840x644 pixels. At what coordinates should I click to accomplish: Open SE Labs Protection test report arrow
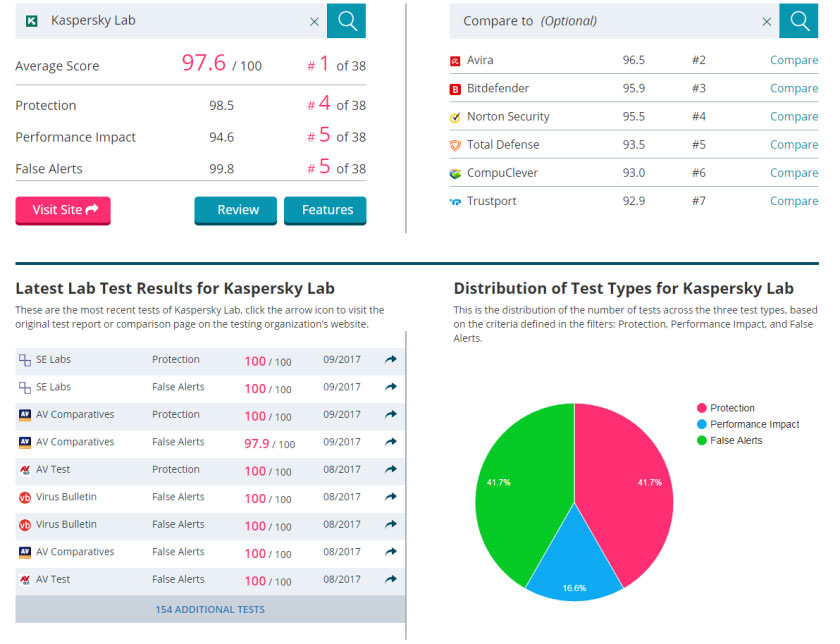(x=391, y=360)
